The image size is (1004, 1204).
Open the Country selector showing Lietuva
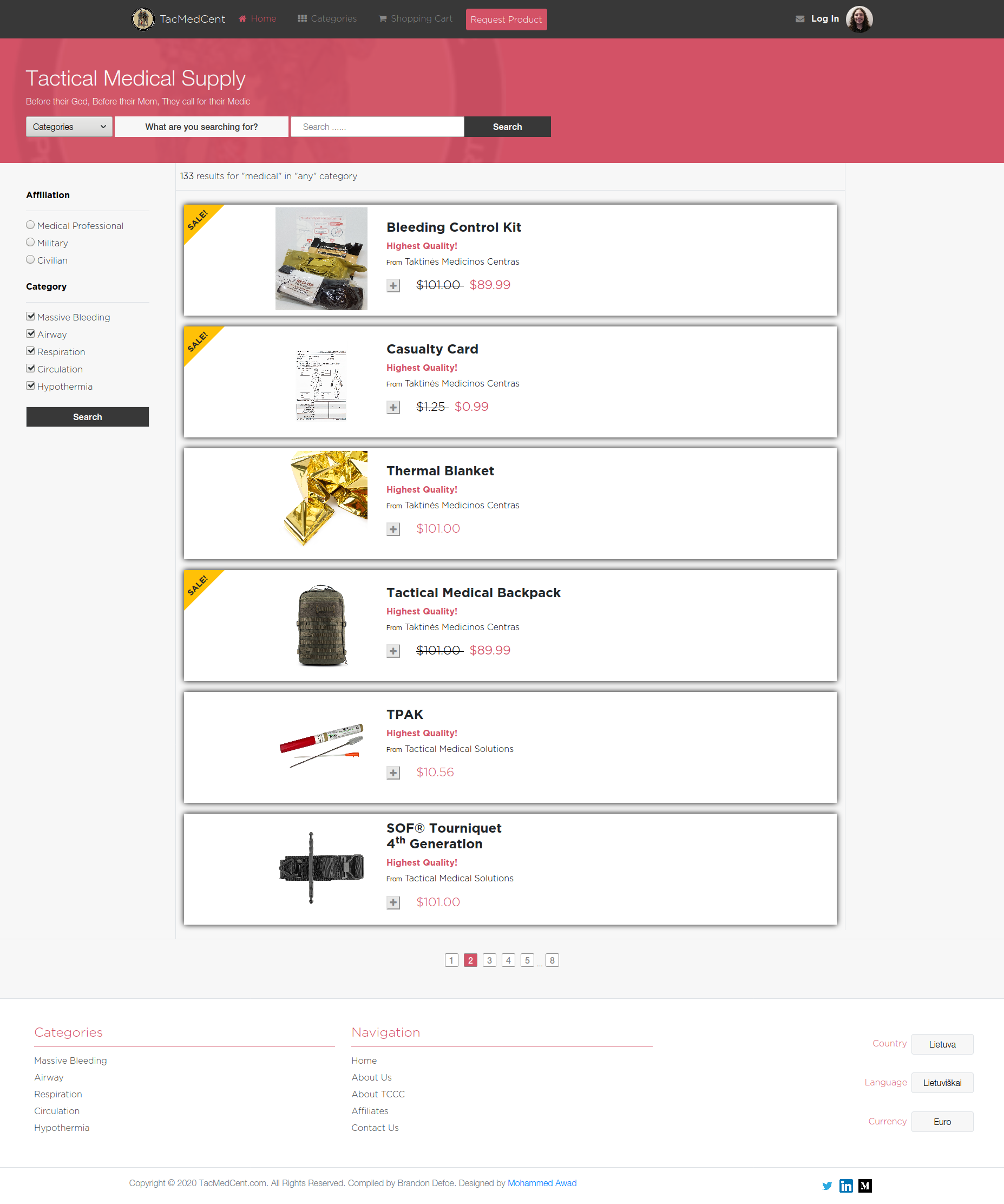click(942, 1044)
